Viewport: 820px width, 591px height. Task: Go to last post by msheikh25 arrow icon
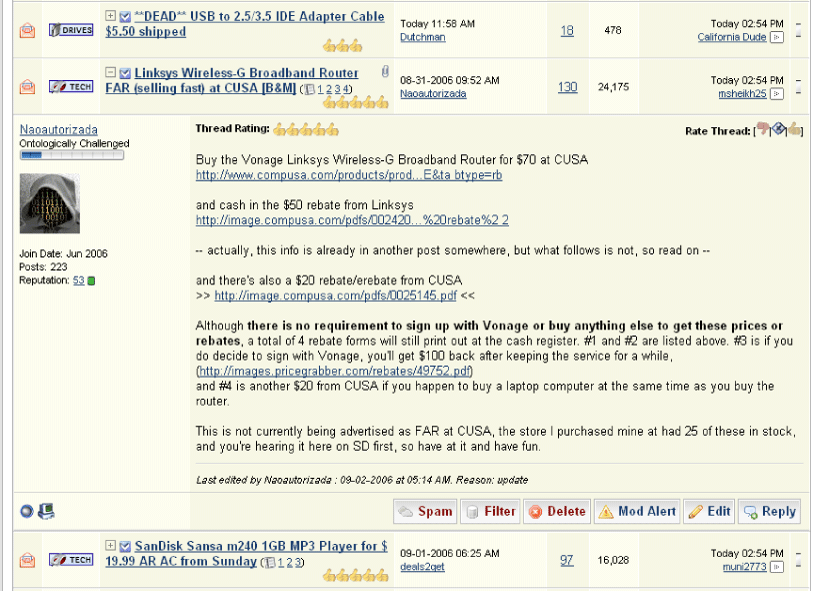778,94
